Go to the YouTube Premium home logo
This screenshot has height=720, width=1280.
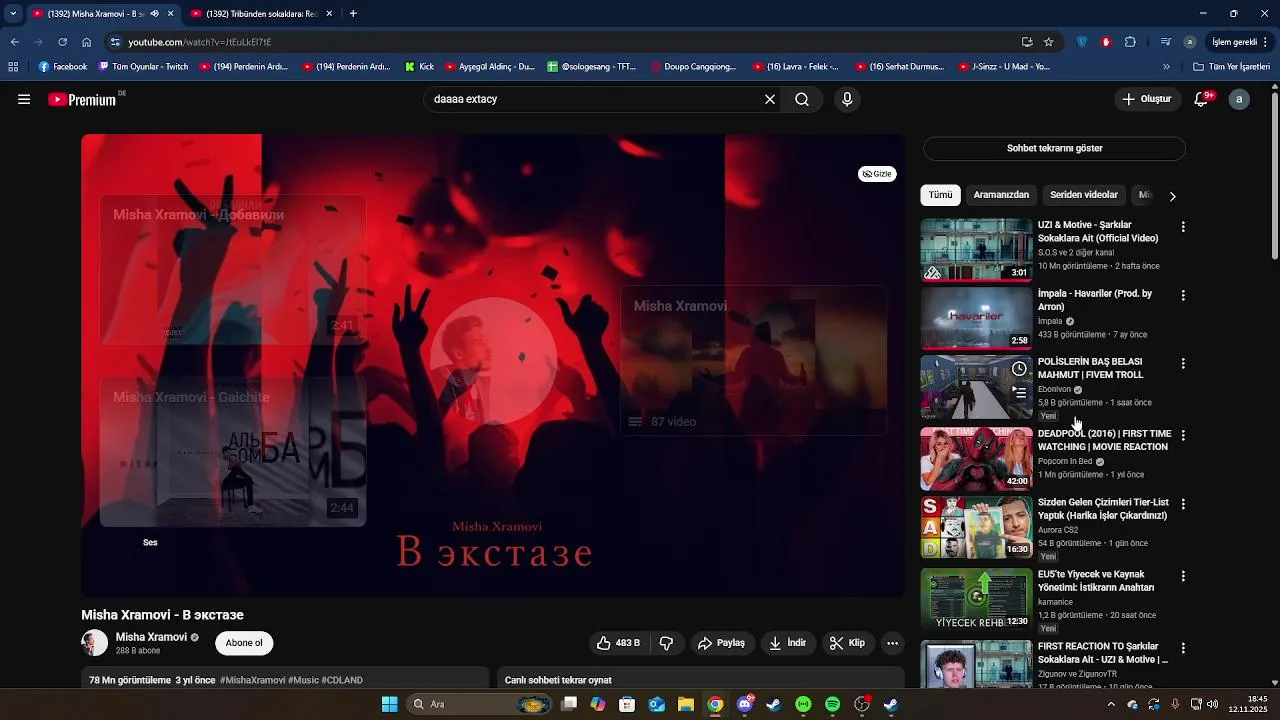[84, 99]
